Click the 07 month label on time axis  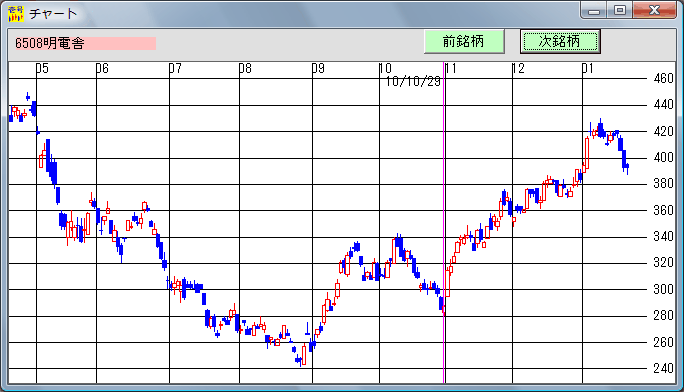point(175,68)
